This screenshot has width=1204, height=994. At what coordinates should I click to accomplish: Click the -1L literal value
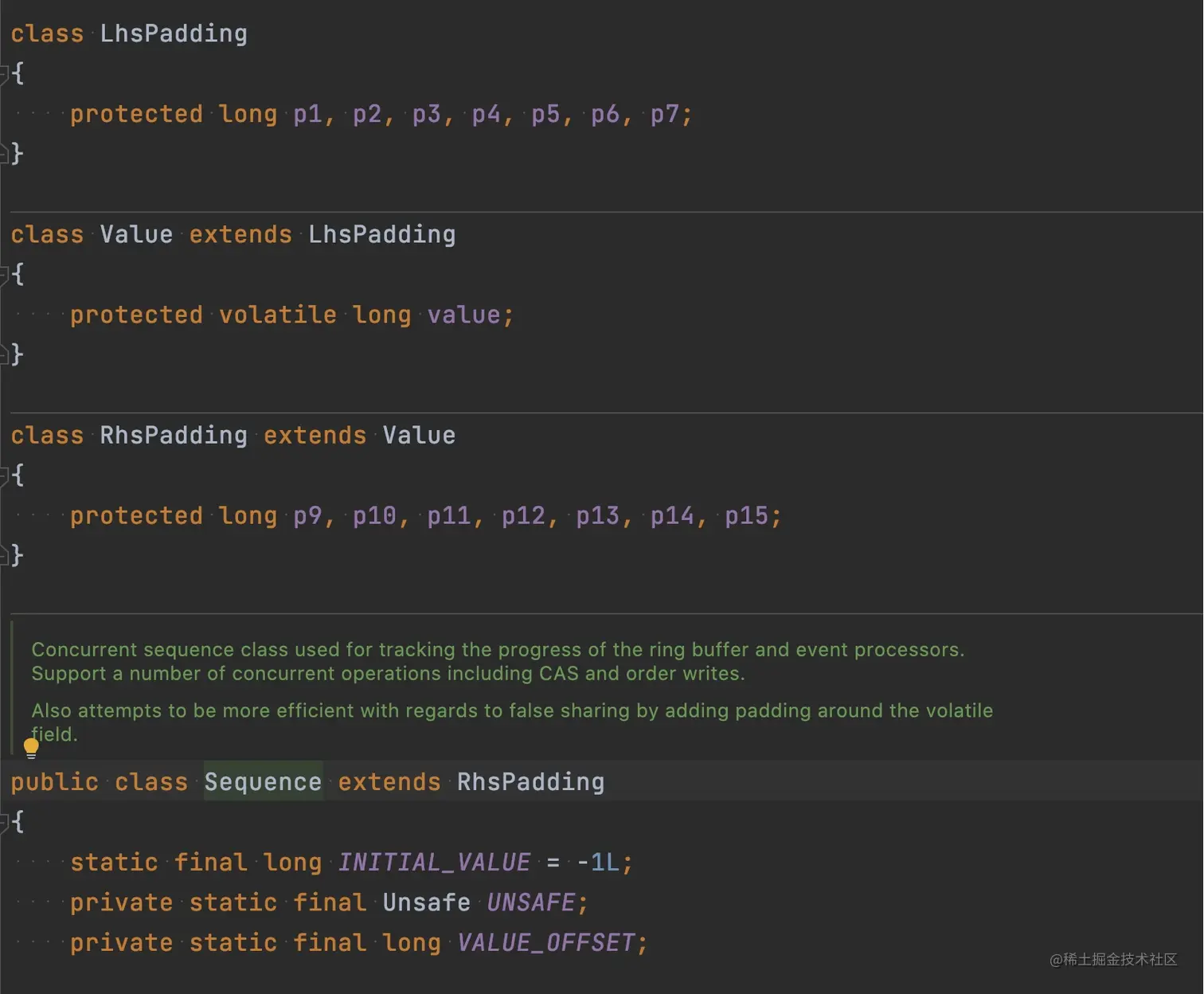point(597,862)
